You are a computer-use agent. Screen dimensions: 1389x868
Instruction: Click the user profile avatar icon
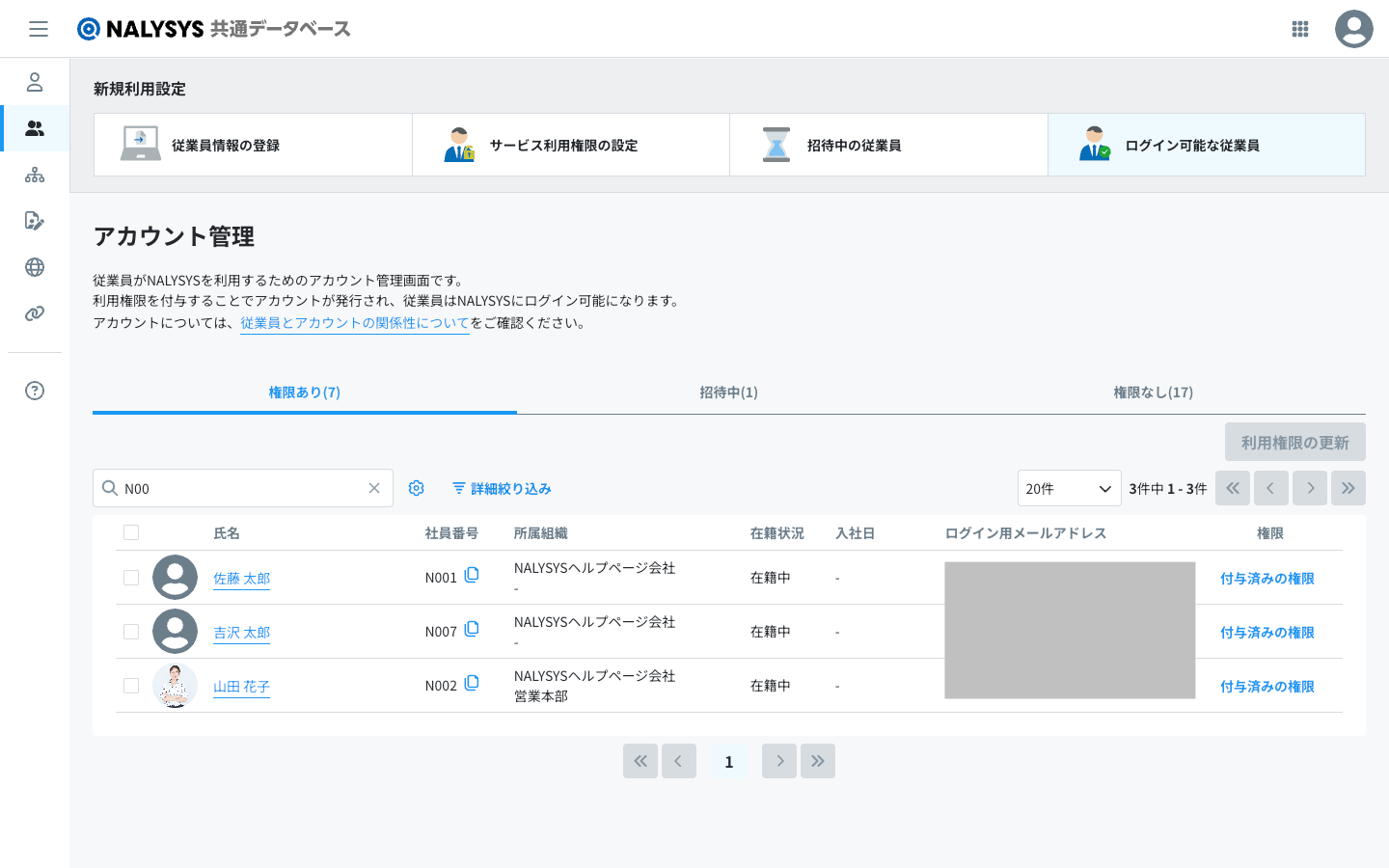click(1353, 29)
